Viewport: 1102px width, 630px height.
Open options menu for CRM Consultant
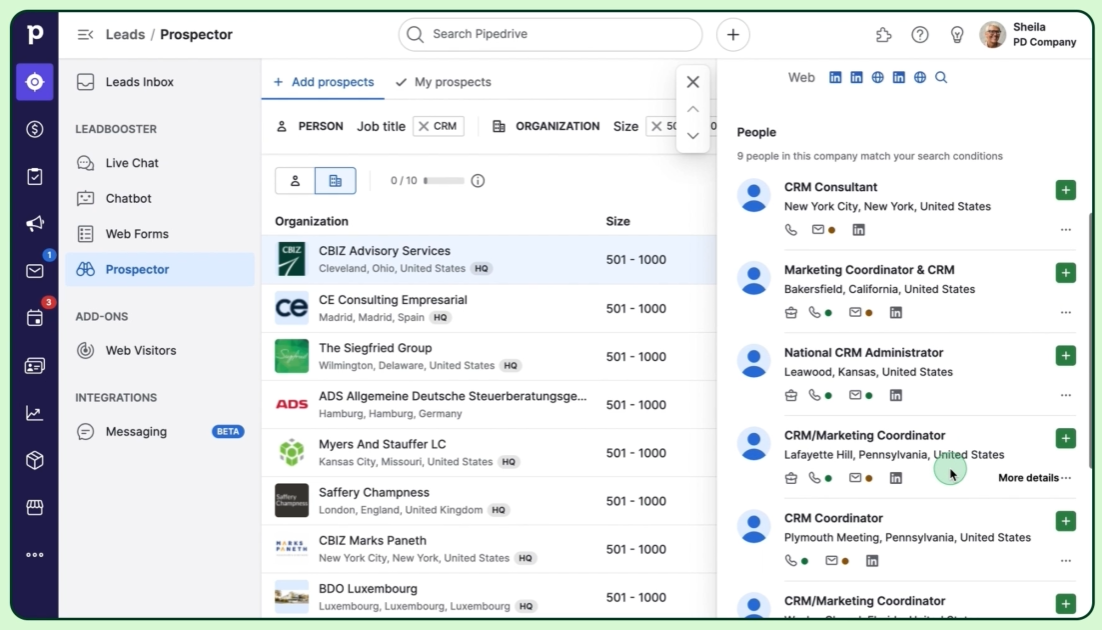pos(1065,230)
